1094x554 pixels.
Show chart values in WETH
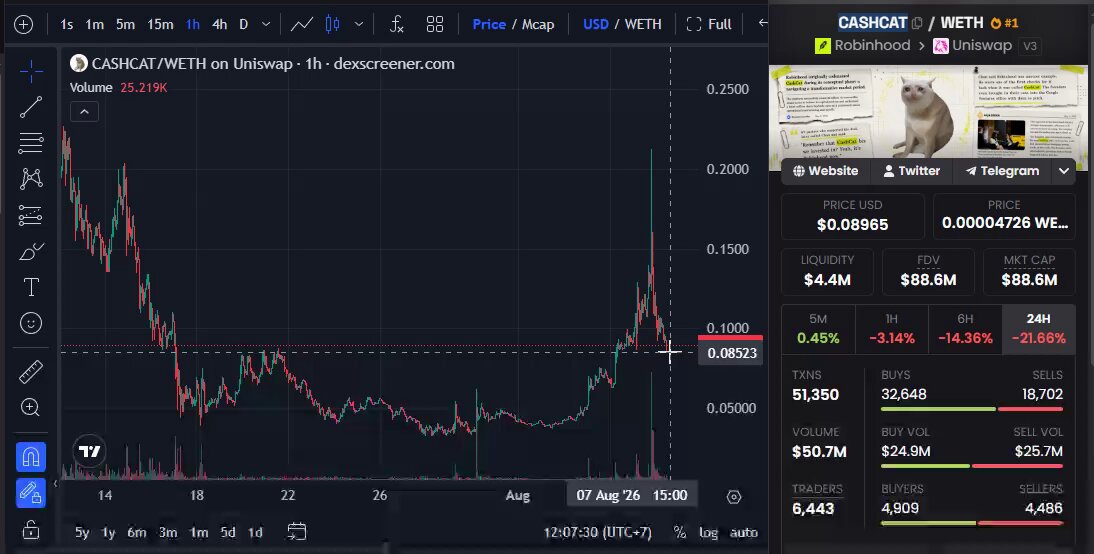click(x=643, y=24)
